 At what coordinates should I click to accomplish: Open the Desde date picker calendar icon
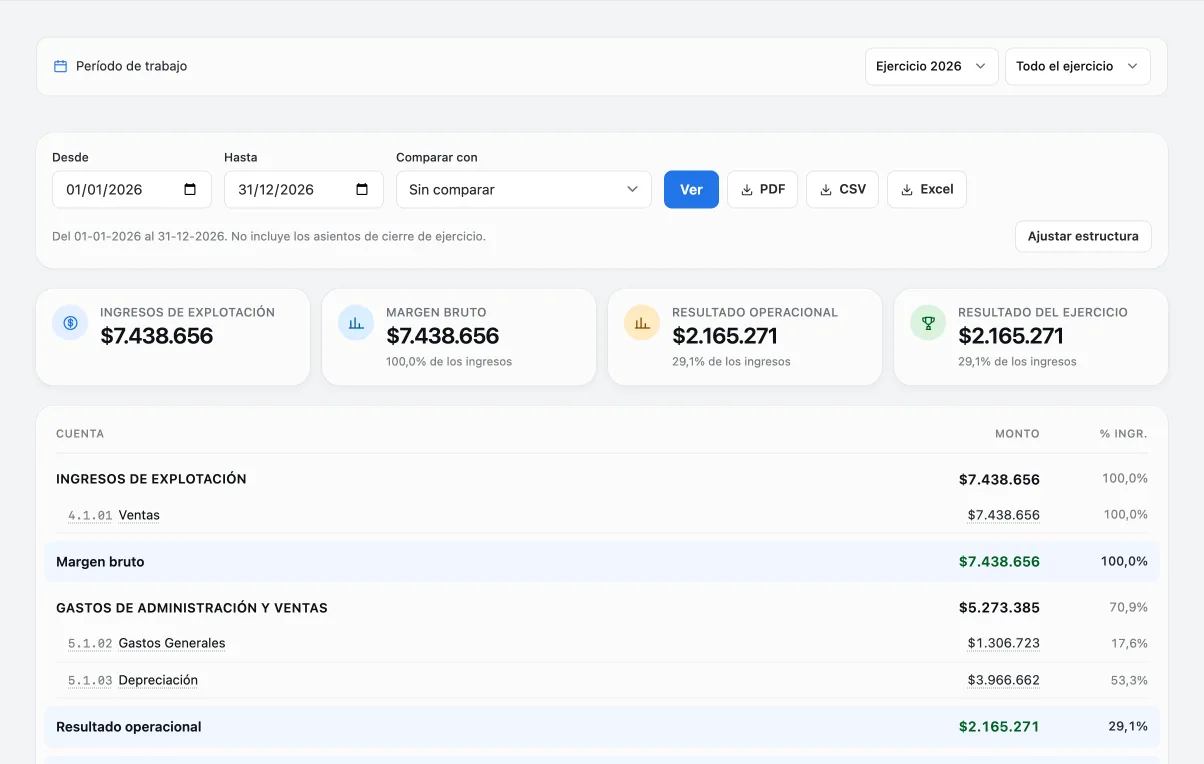tap(190, 189)
